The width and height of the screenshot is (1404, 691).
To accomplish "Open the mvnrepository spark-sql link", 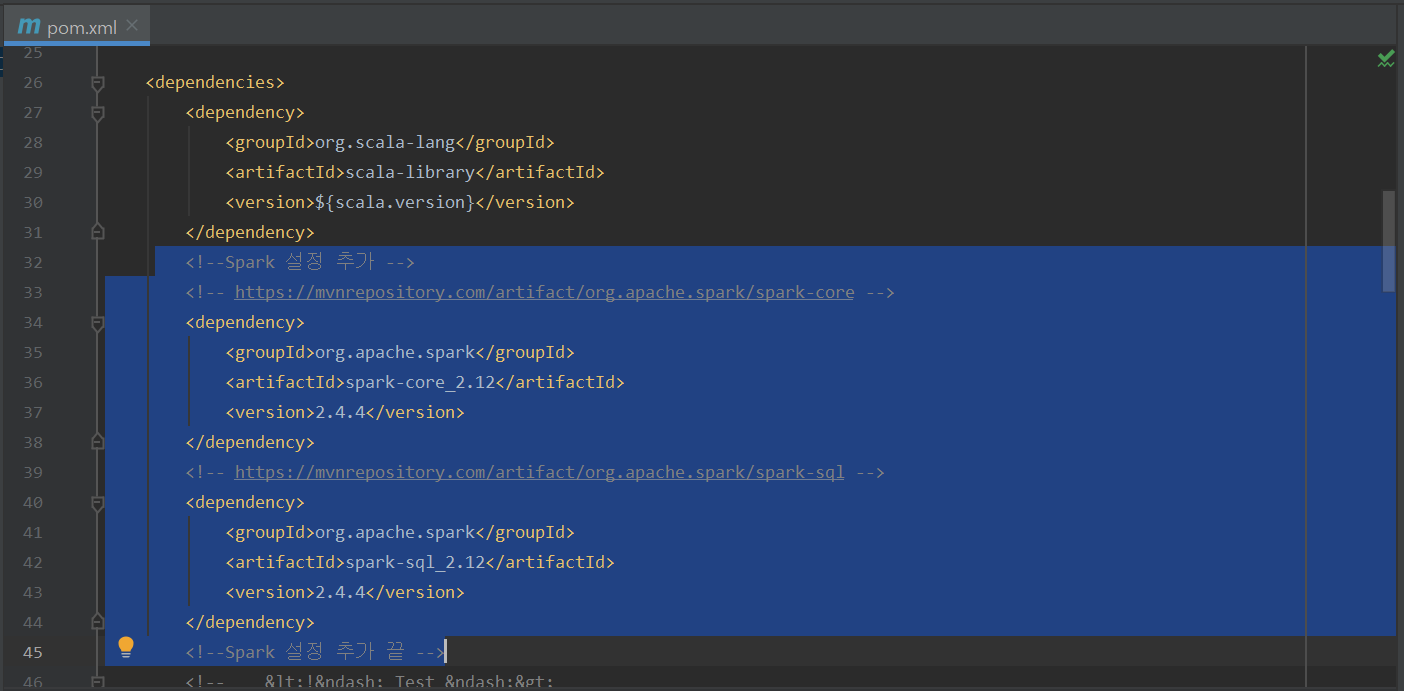I will (539, 473).
